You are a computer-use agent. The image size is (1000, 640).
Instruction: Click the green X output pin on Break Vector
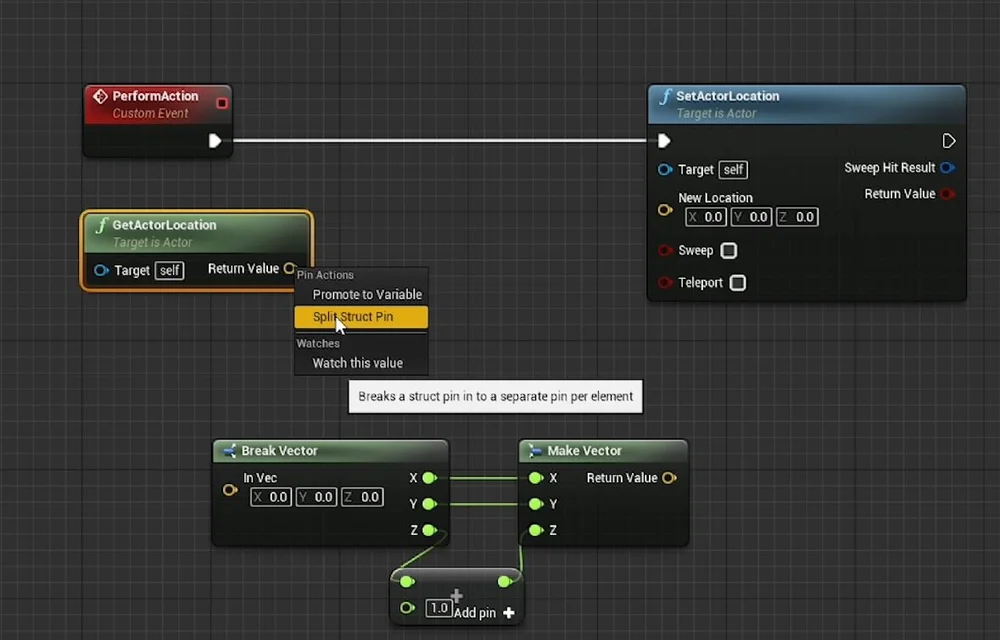[x=428, y=478]
